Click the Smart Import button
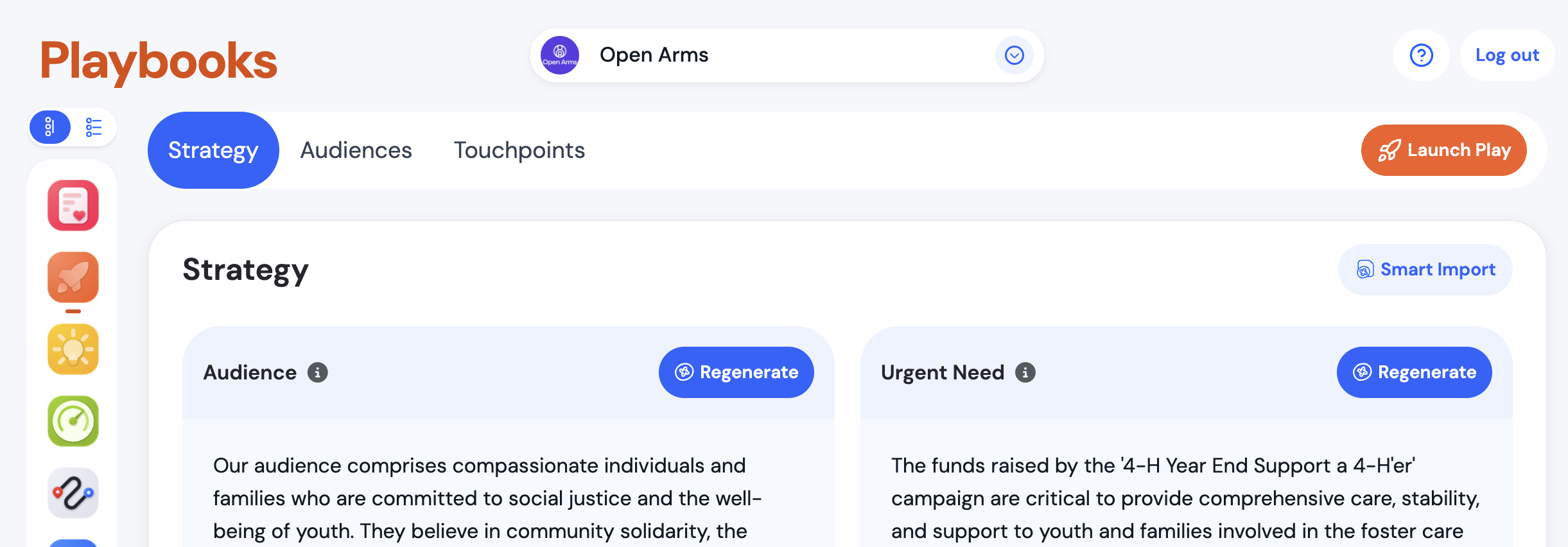This screenshot has height=547, width=1568. tap(1425, 270)
